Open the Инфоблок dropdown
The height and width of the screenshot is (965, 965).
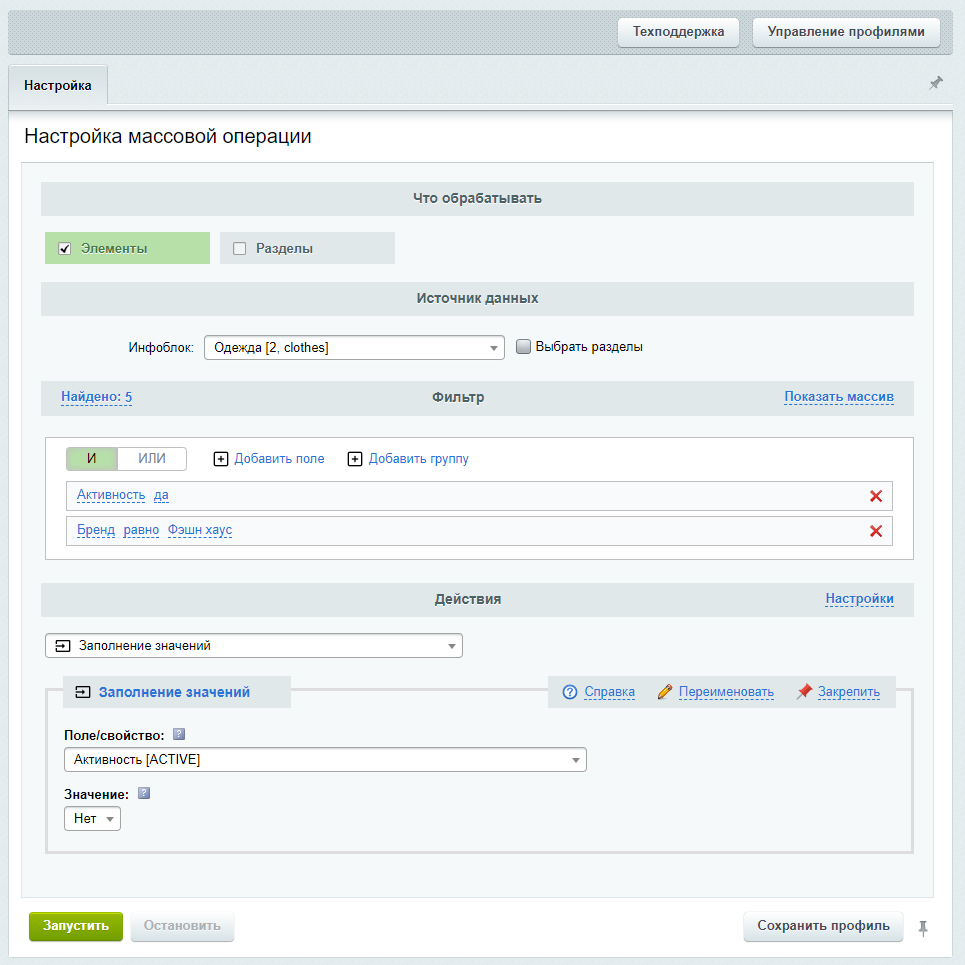click(353, 348)
